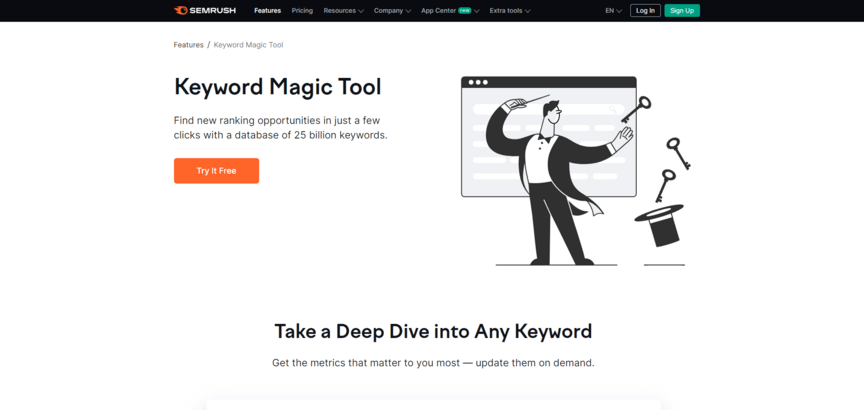The width and height of the screenshot is (864, 410).
Task: Open the Features nav item
Action: tap(267, 10)
